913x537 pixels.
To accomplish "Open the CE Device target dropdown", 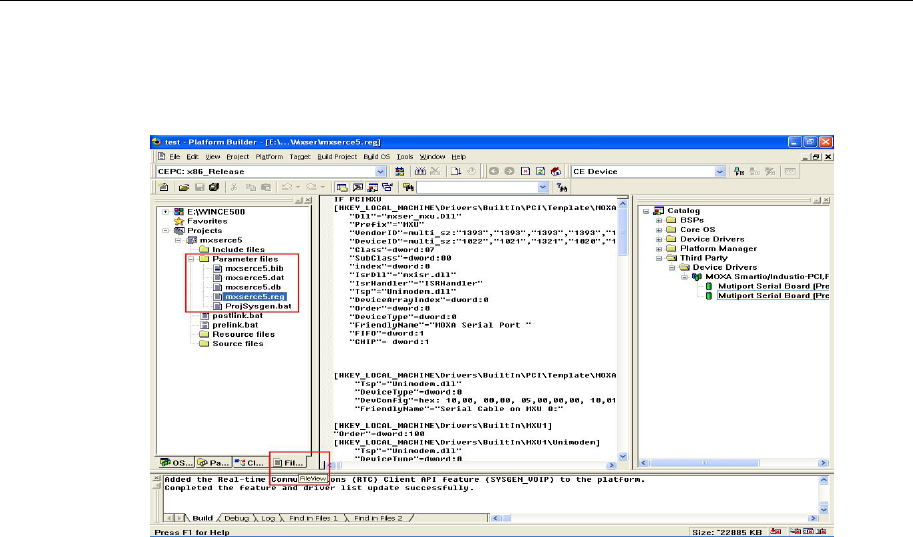I will click(x=718, y=172).
